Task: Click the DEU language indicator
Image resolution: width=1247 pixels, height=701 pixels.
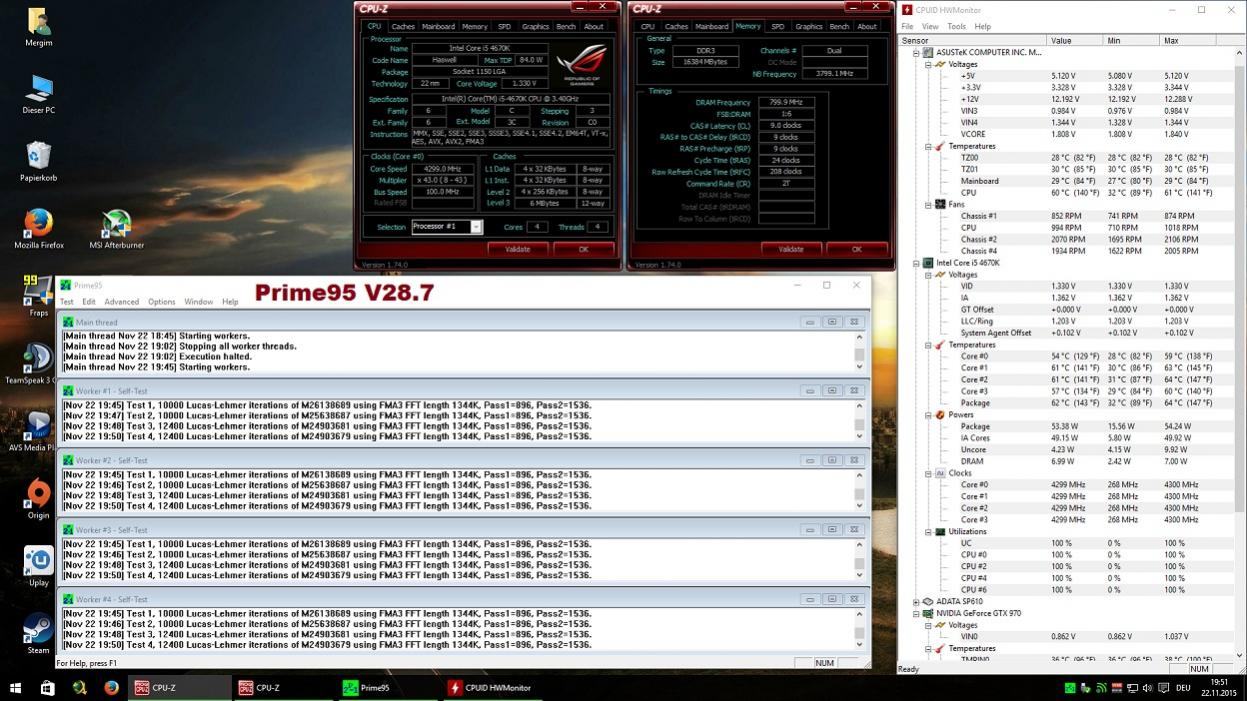Action: tap(1182, 688)
